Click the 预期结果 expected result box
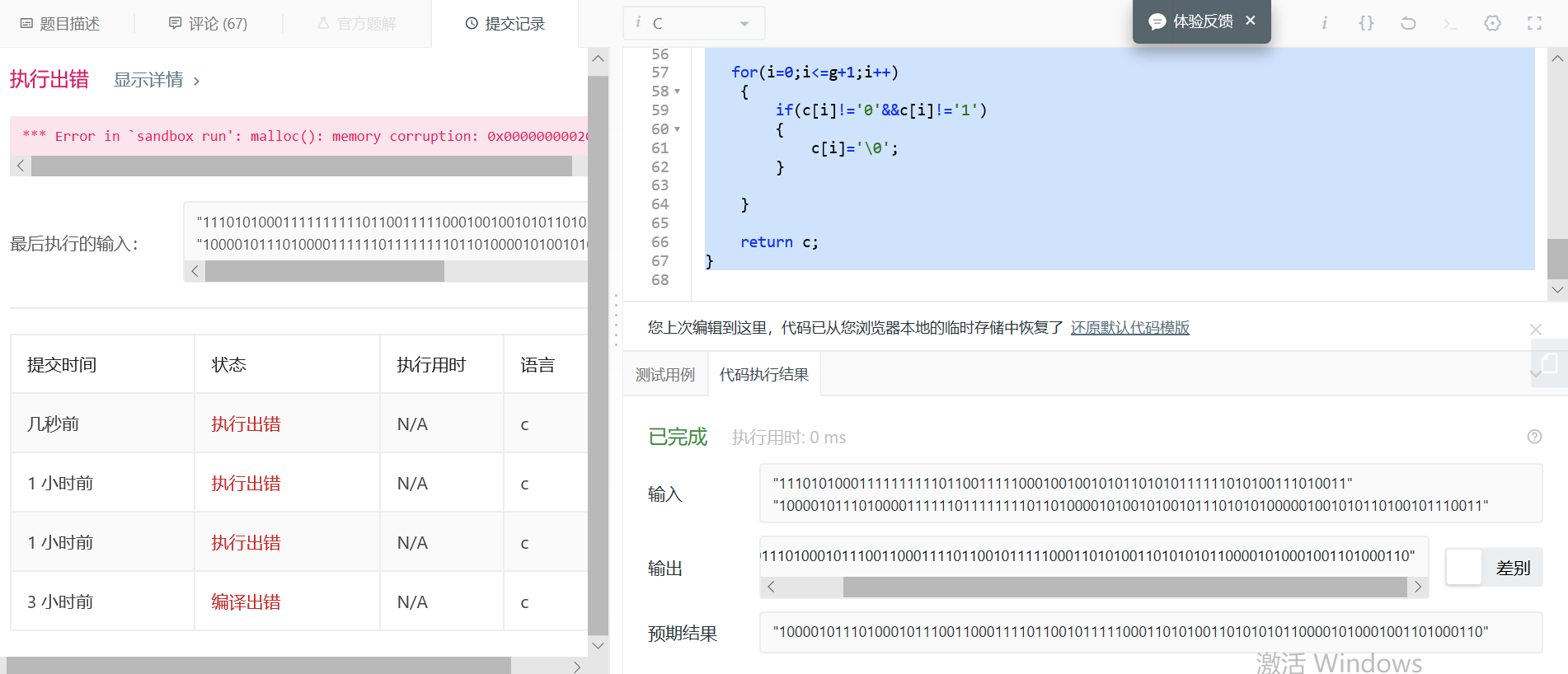The image size is (1568, 674). (1151, 632)
